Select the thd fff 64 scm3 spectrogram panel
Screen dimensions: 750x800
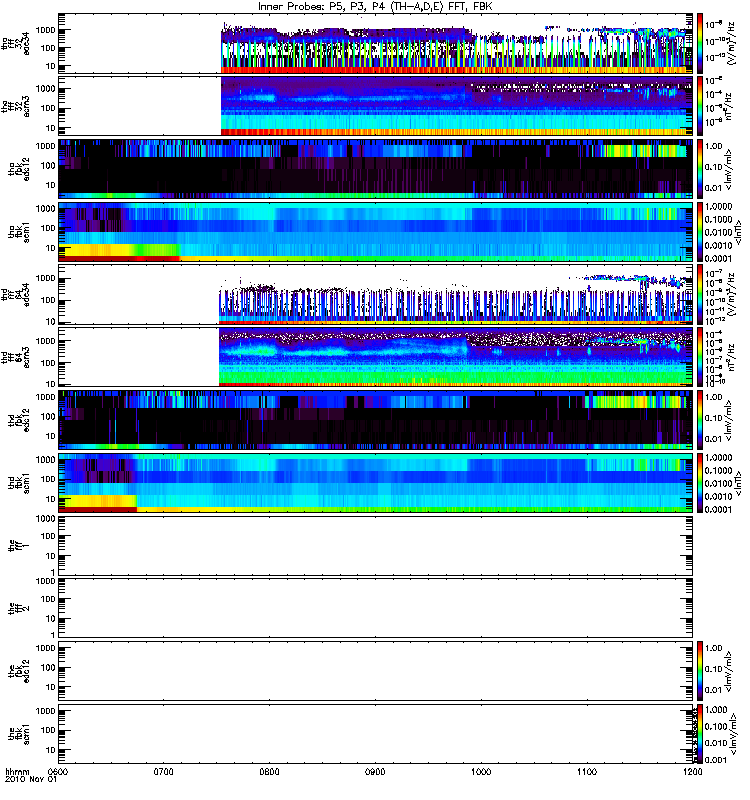pos(376,357)
